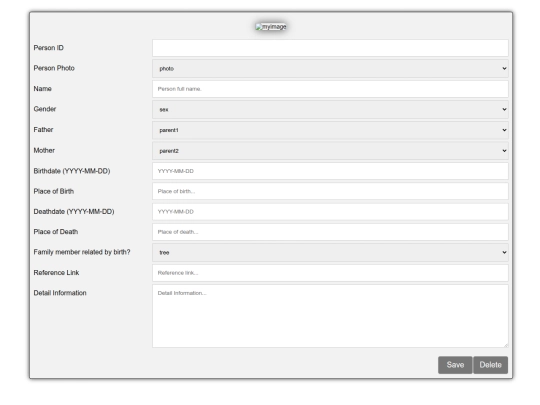Open the Gender dropdown
The height and width of the screenshot is (405, 540).
[x=330, y=109]
